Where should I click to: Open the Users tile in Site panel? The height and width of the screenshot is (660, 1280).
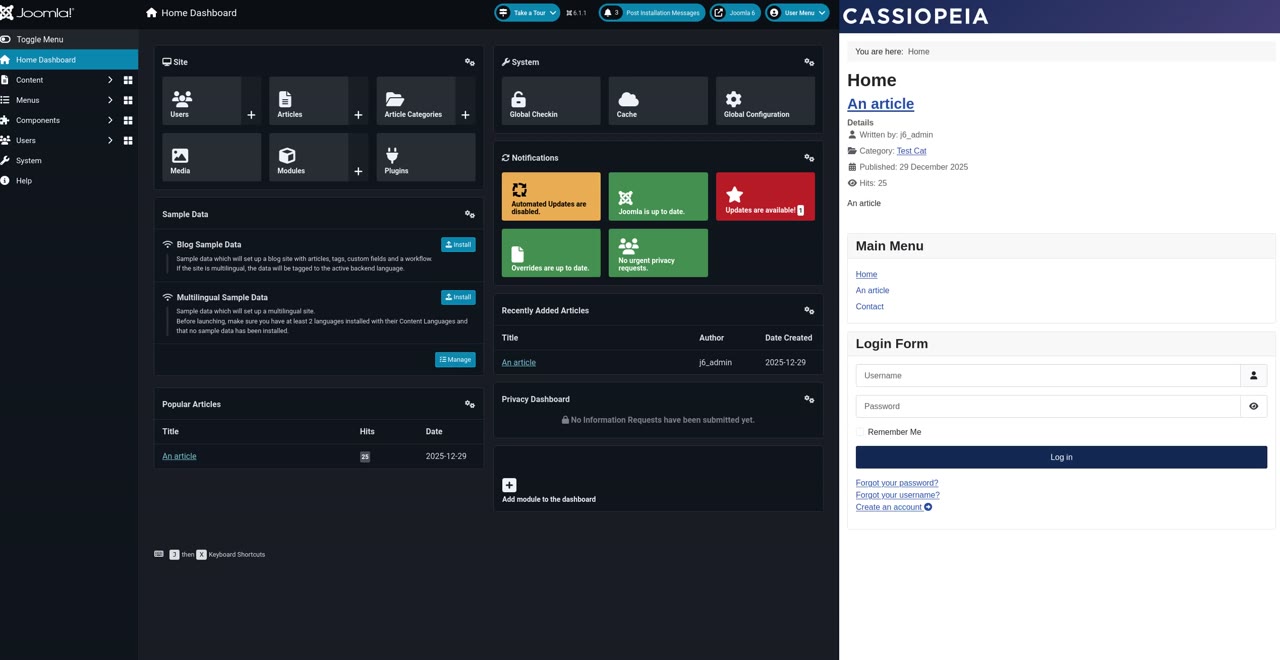tap(202, 101)
